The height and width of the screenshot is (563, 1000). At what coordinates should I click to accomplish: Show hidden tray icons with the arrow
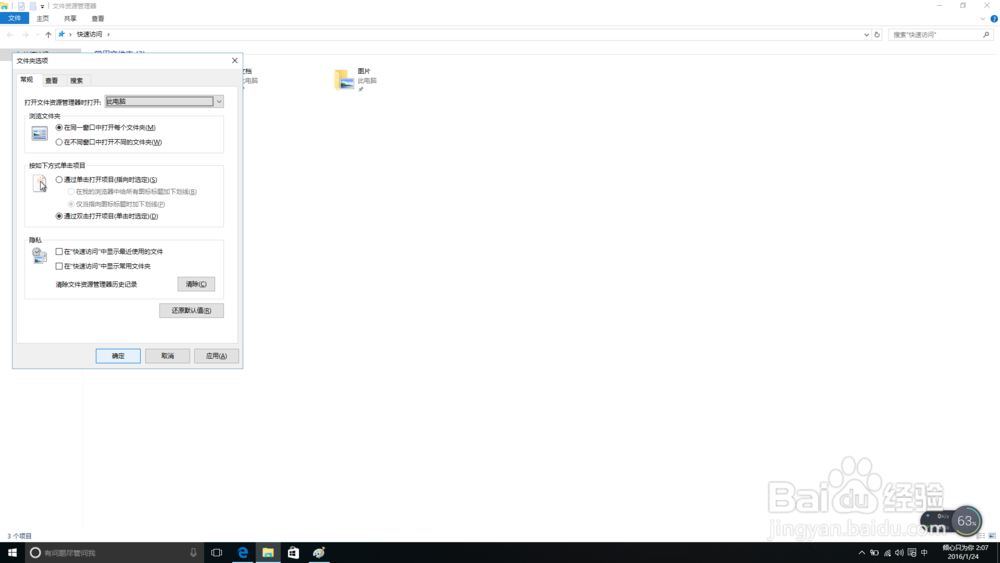(x=862, y=553)
